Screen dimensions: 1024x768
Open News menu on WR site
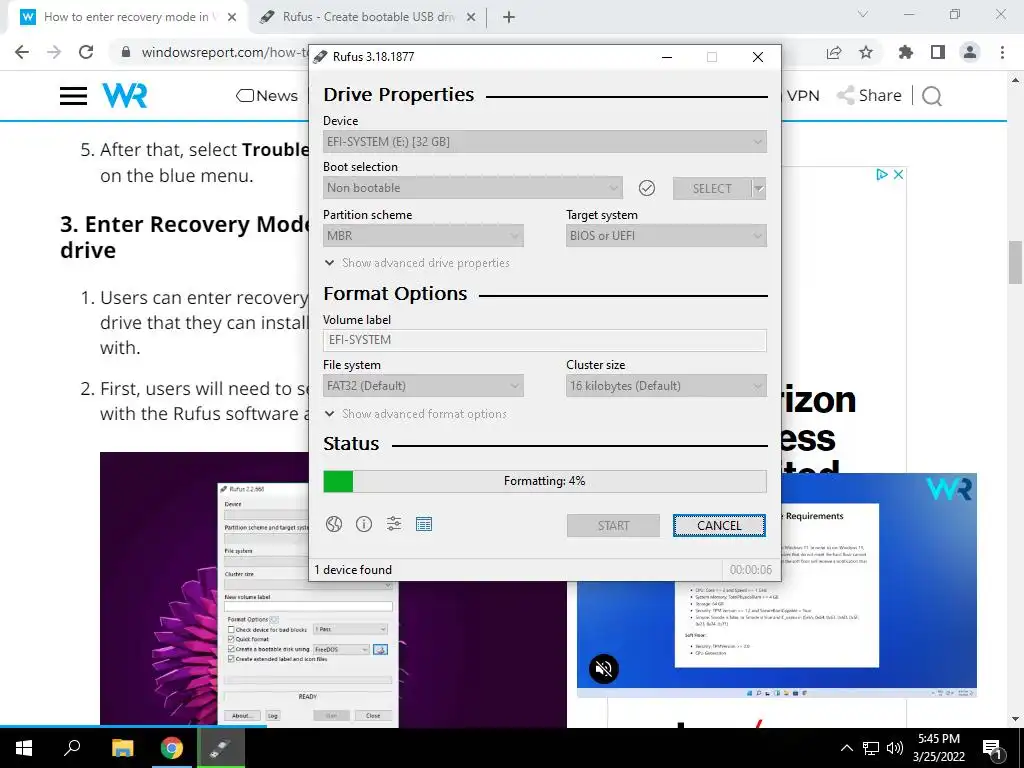pyautogui.click(x=267, y=95)
